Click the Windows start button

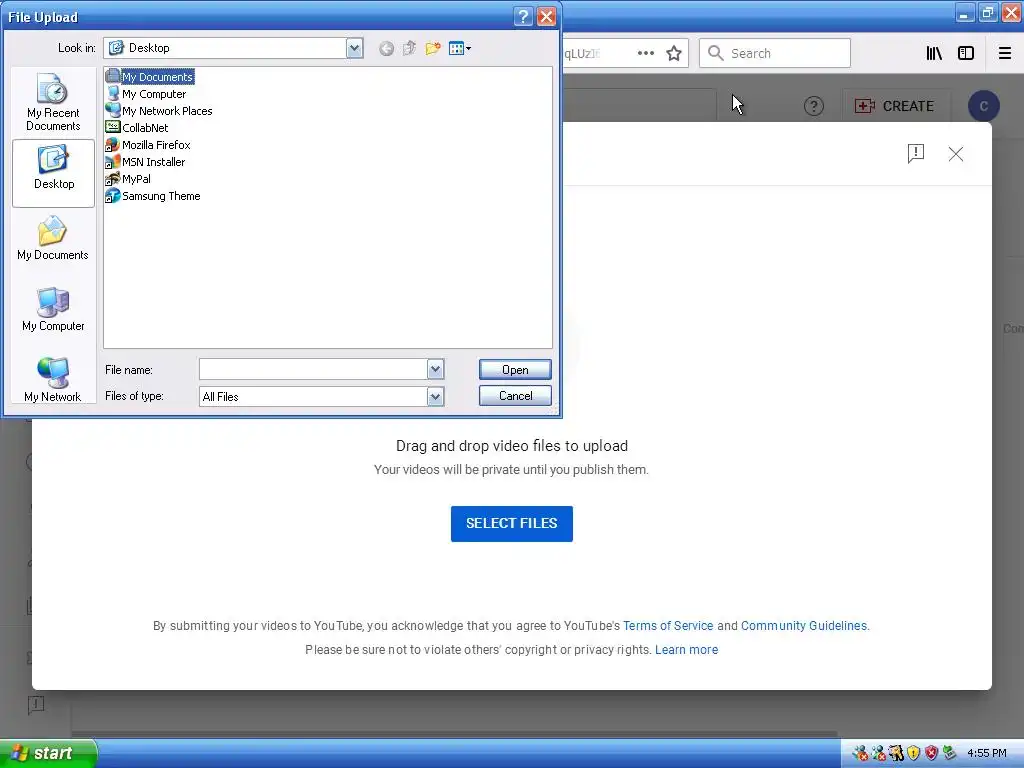click(x=48, y=754)
